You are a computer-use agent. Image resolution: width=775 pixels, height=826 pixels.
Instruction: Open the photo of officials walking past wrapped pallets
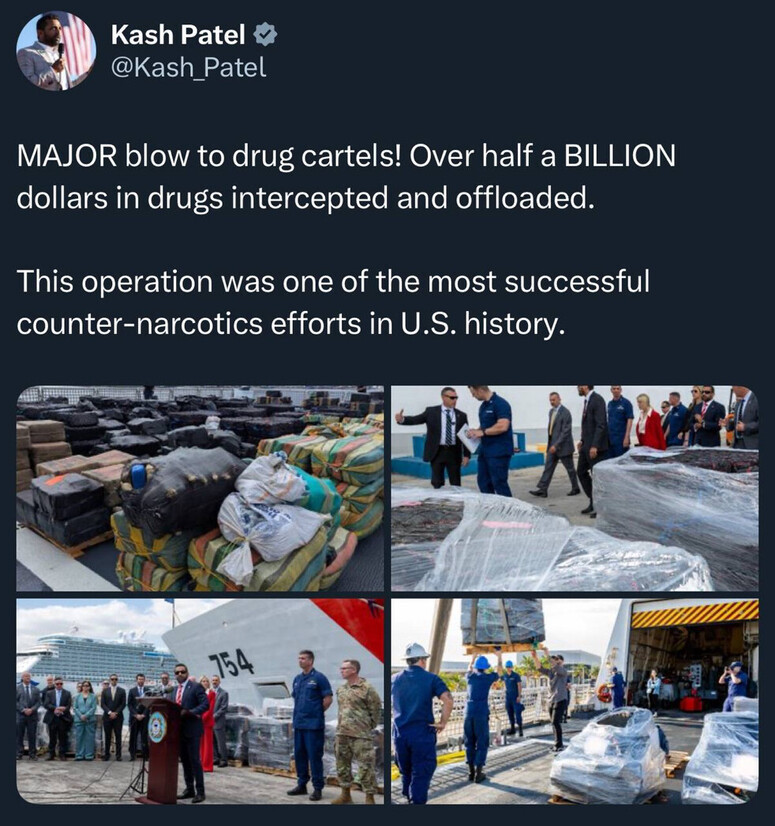pos(575,488)
